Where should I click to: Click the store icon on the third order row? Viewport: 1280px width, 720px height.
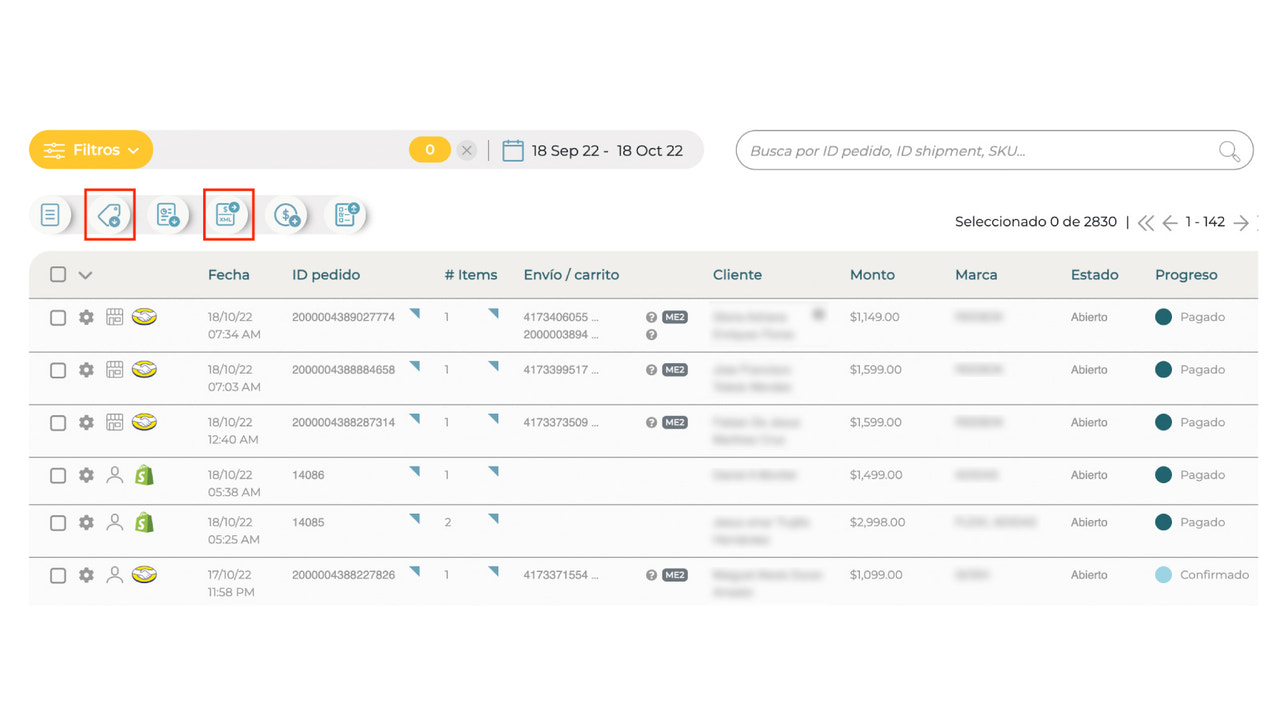115,422
